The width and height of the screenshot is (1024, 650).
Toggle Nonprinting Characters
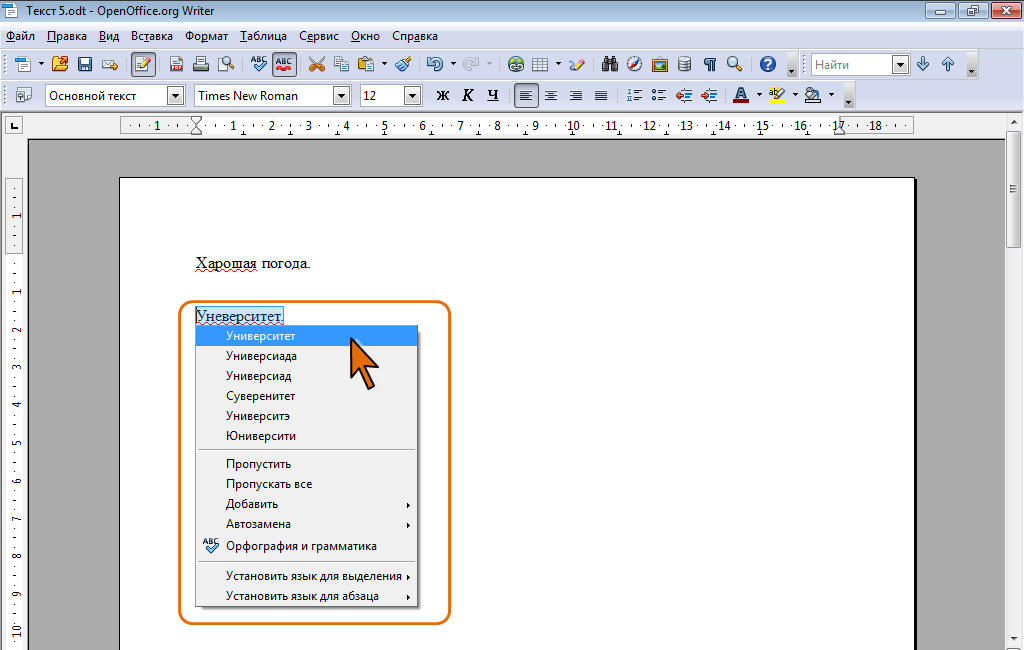tap(710, 64)
